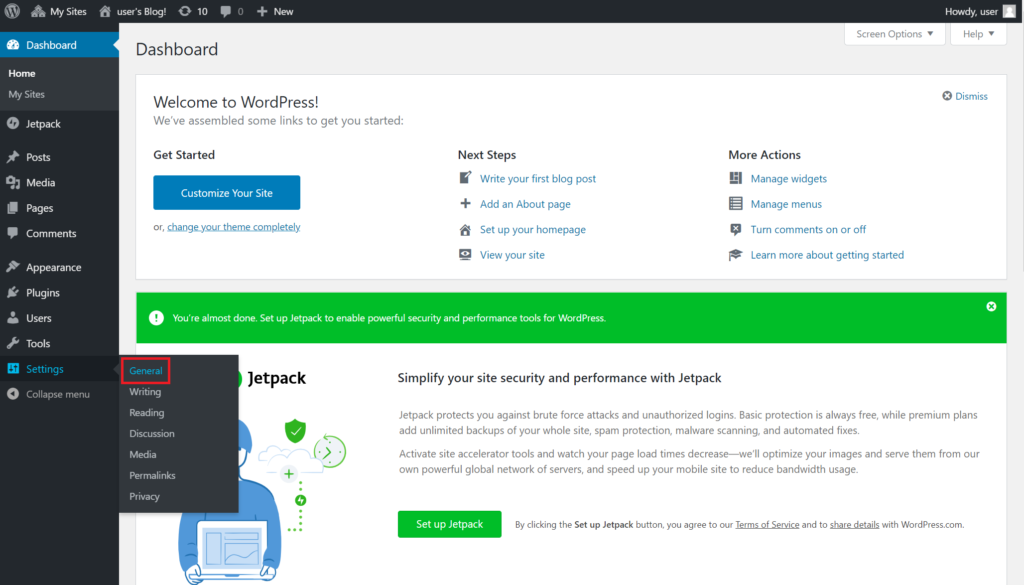This screenshot has height=585, width=1024.
Task: Follow change your theme completely link
Action: pyautogui.click(x=234, y=227)
